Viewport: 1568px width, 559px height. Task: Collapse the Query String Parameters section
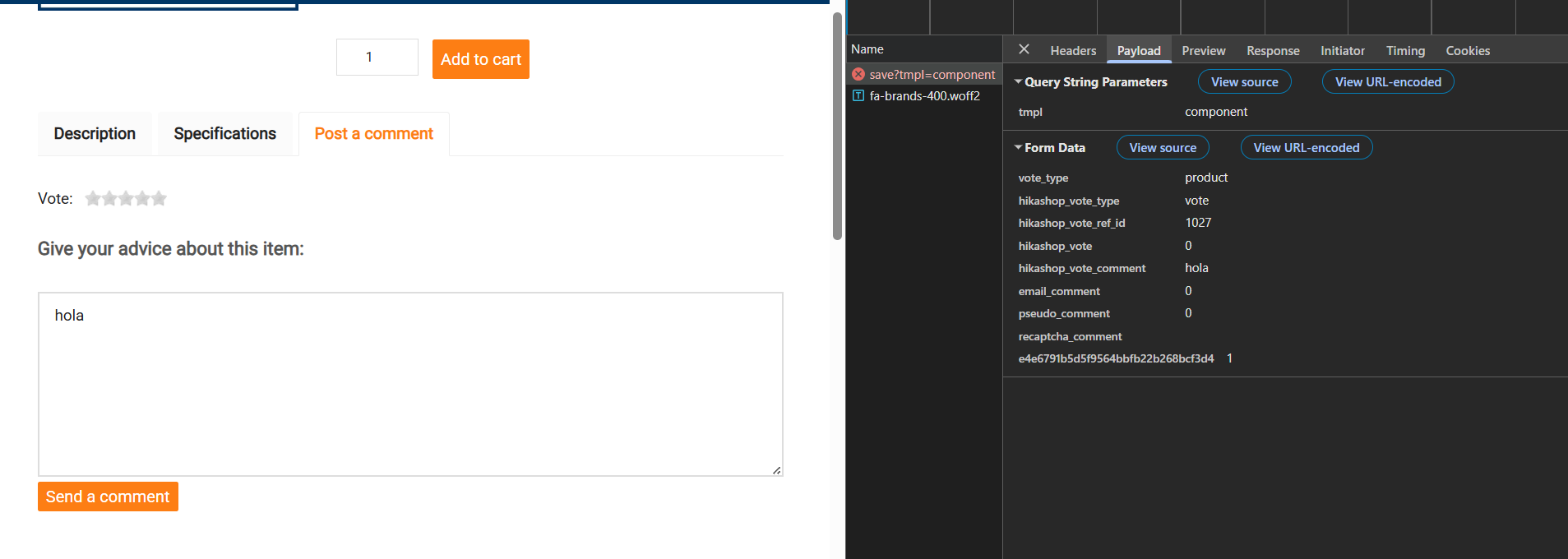point(1018,81)
